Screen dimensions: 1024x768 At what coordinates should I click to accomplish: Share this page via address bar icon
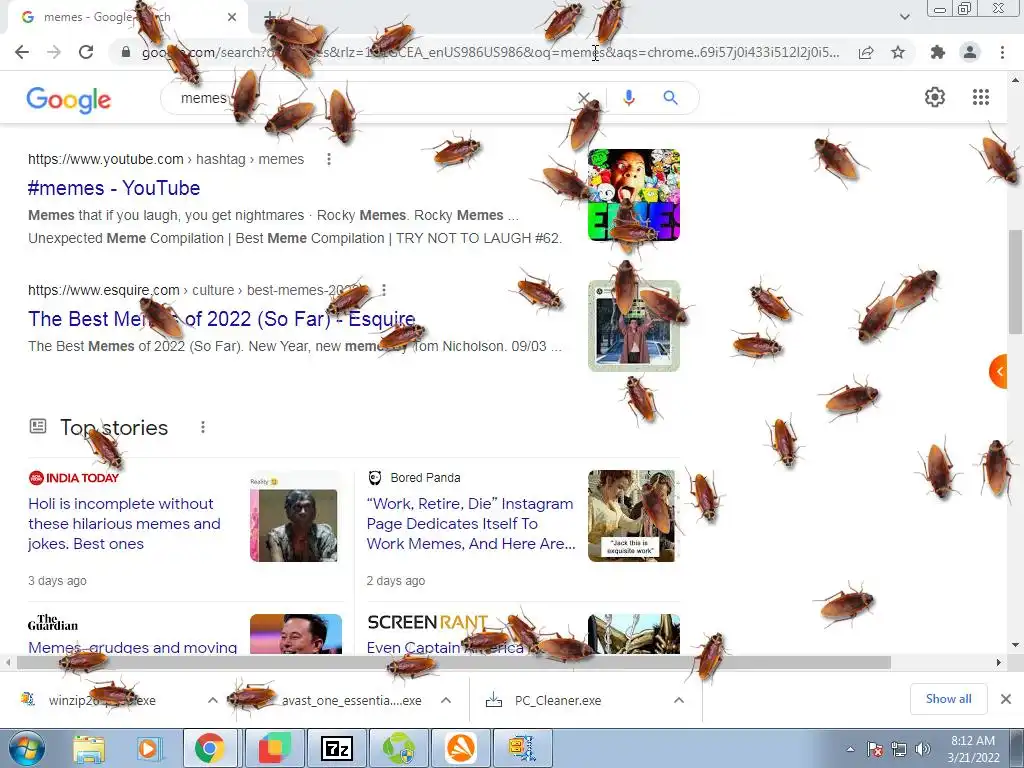[x=866, y=52]
